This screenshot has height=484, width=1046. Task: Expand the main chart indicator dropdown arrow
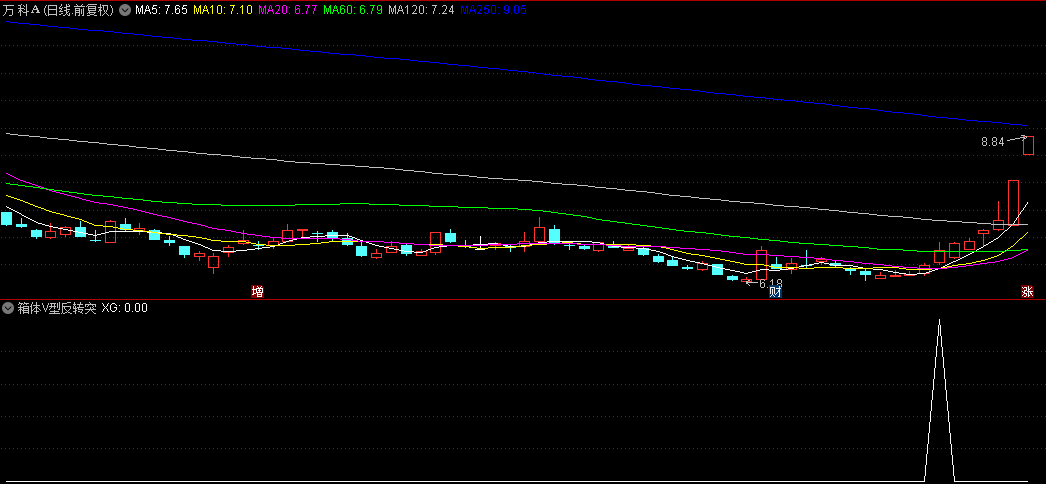125,10
